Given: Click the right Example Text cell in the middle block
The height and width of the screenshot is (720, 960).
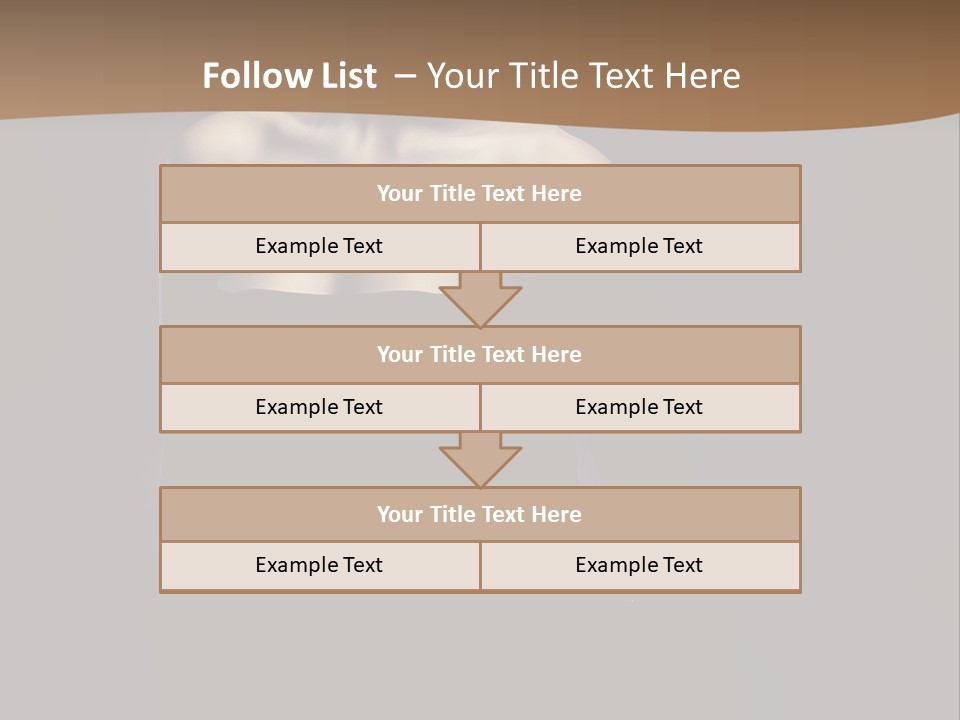Looking at the screenshot, I should (640, 408).
